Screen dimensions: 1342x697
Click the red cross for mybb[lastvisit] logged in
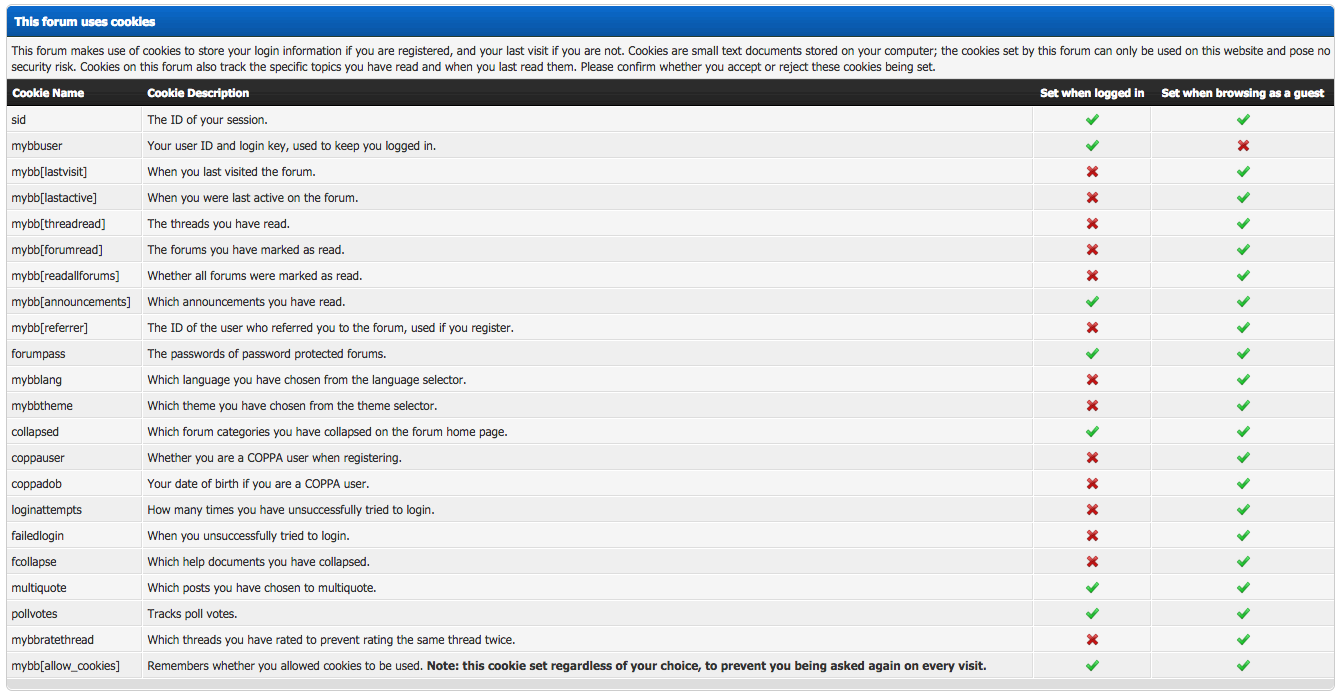1092,172
